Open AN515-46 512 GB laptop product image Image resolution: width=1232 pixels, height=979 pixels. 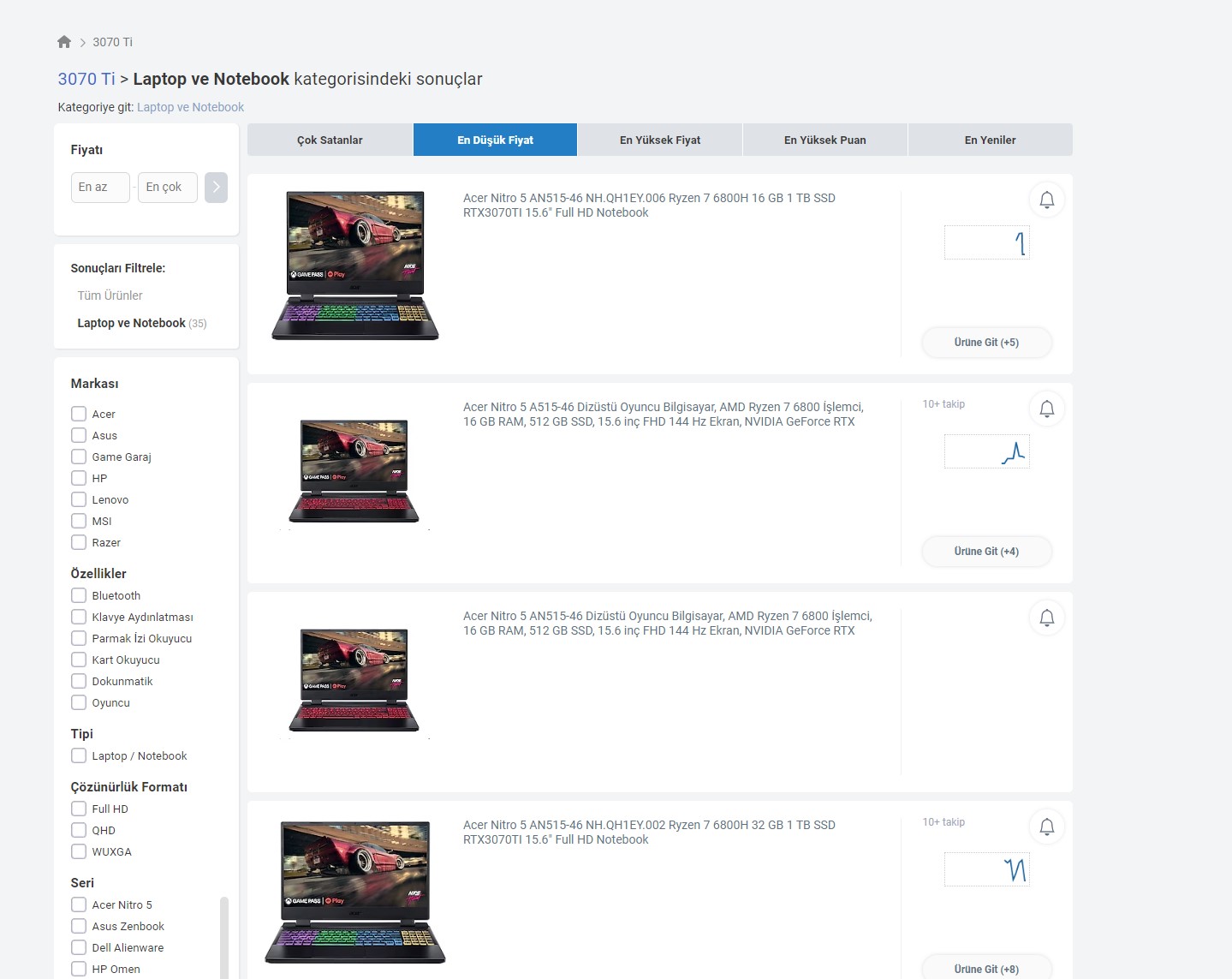354,680
